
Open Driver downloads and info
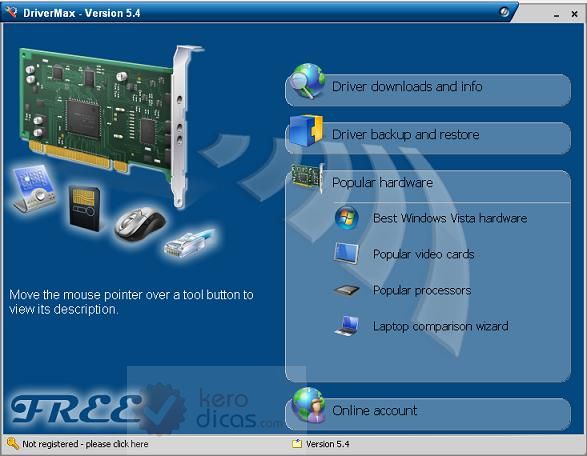[x=428, y=90]
